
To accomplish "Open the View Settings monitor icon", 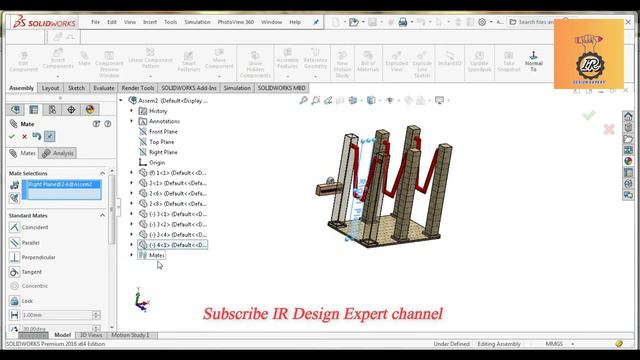I will pyautogui.click(x=440, y=100).
